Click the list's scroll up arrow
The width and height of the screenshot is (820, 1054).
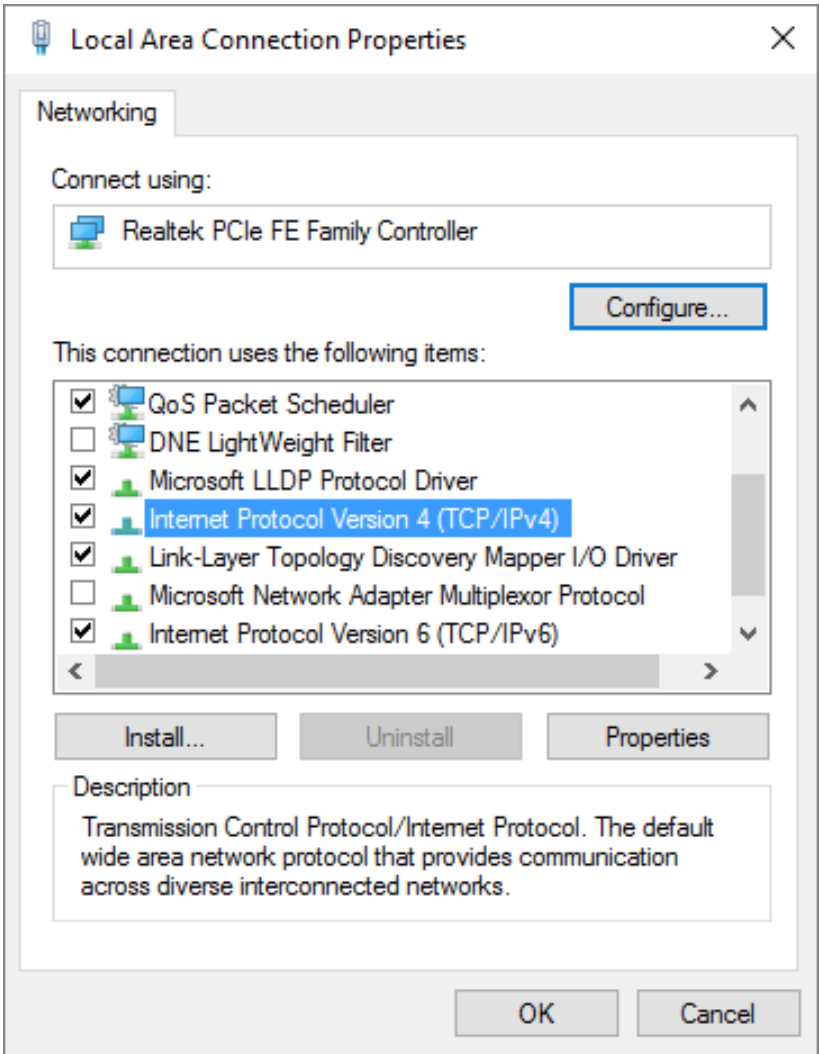[748, 405]
